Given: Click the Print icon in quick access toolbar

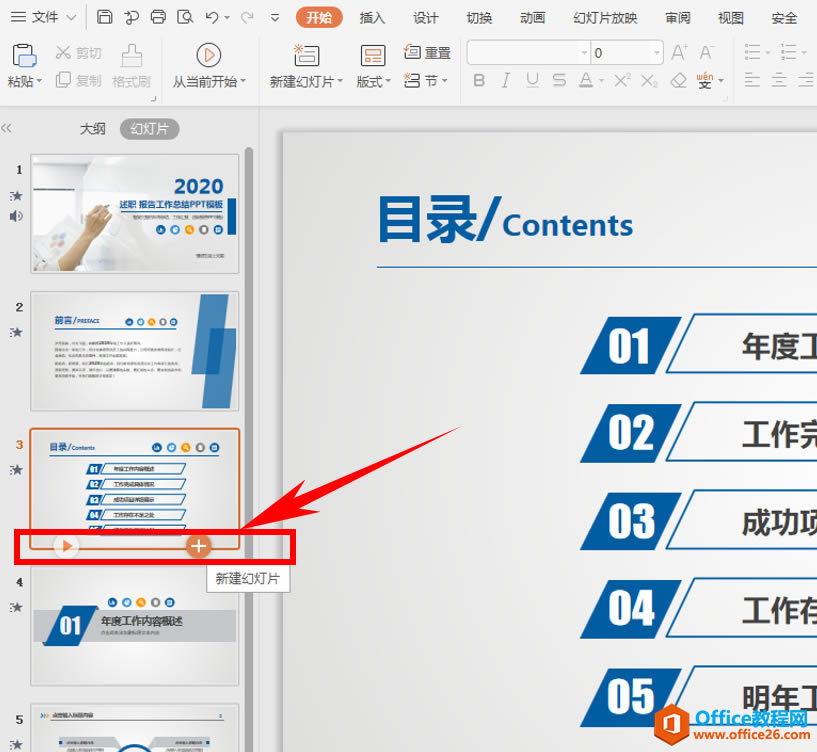Looking at the screenshot, I should coord(158,17).
